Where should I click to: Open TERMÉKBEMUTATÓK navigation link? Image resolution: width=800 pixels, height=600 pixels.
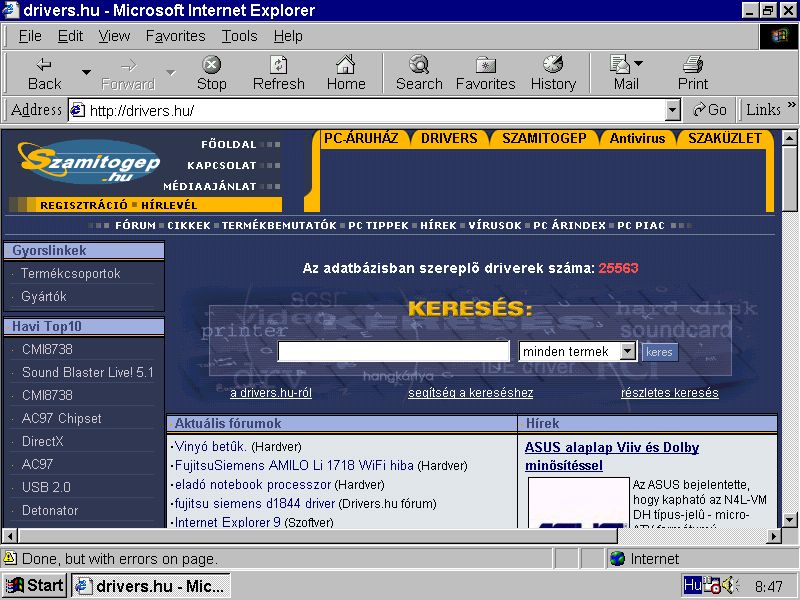click(279, 226)
